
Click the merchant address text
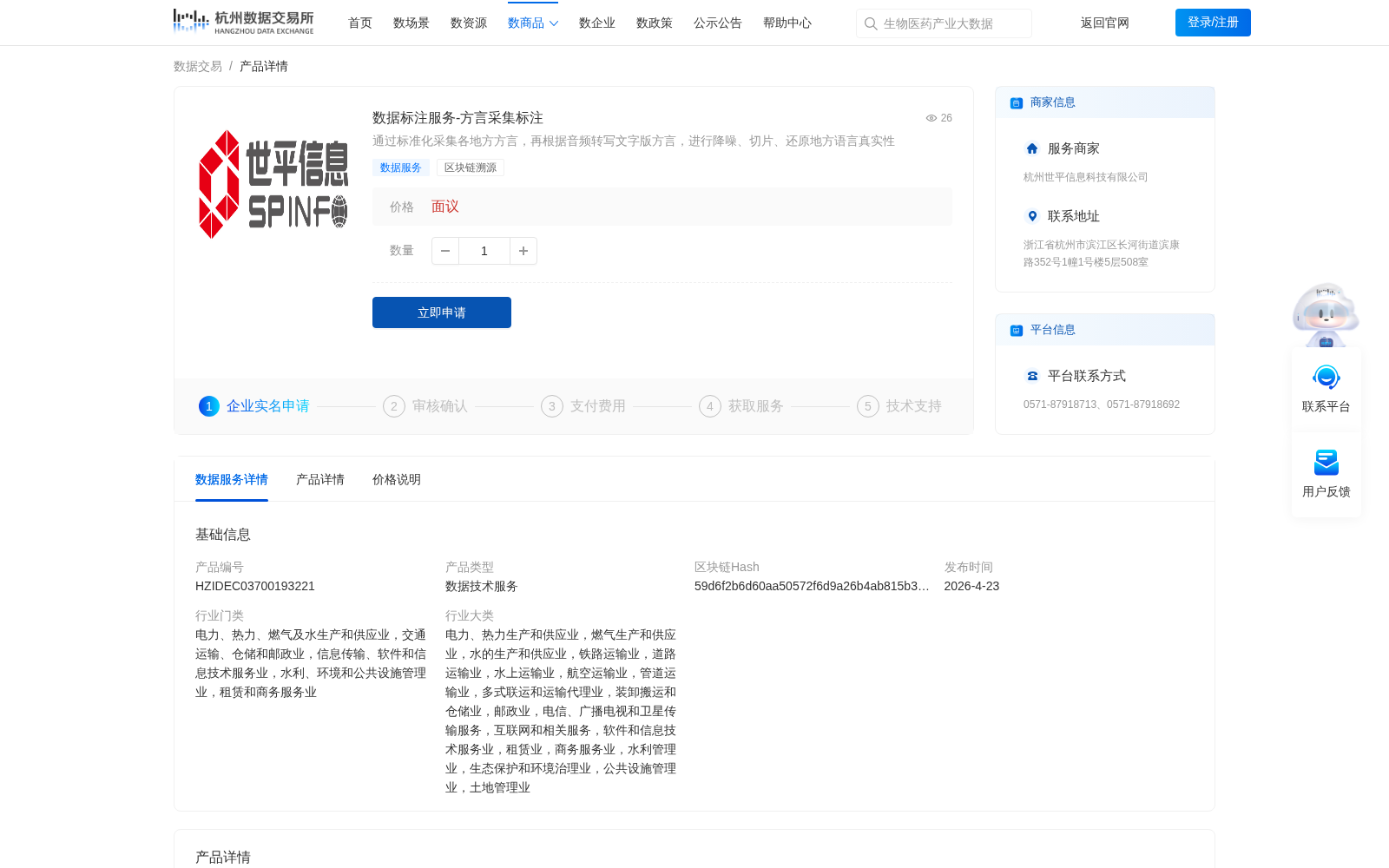(1102, 253)
